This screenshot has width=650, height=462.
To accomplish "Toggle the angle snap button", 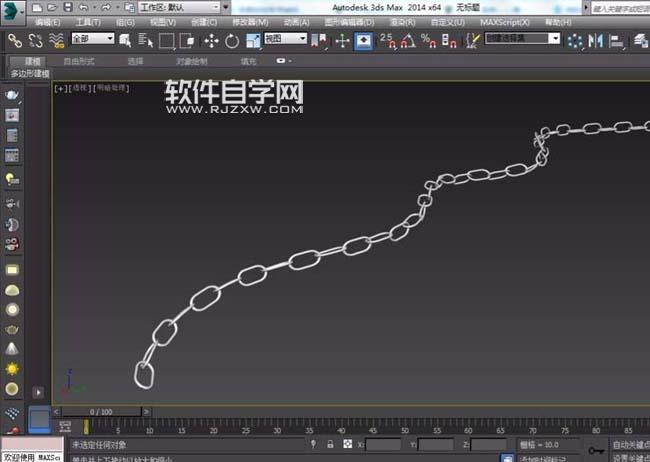I will coord(407,41).
